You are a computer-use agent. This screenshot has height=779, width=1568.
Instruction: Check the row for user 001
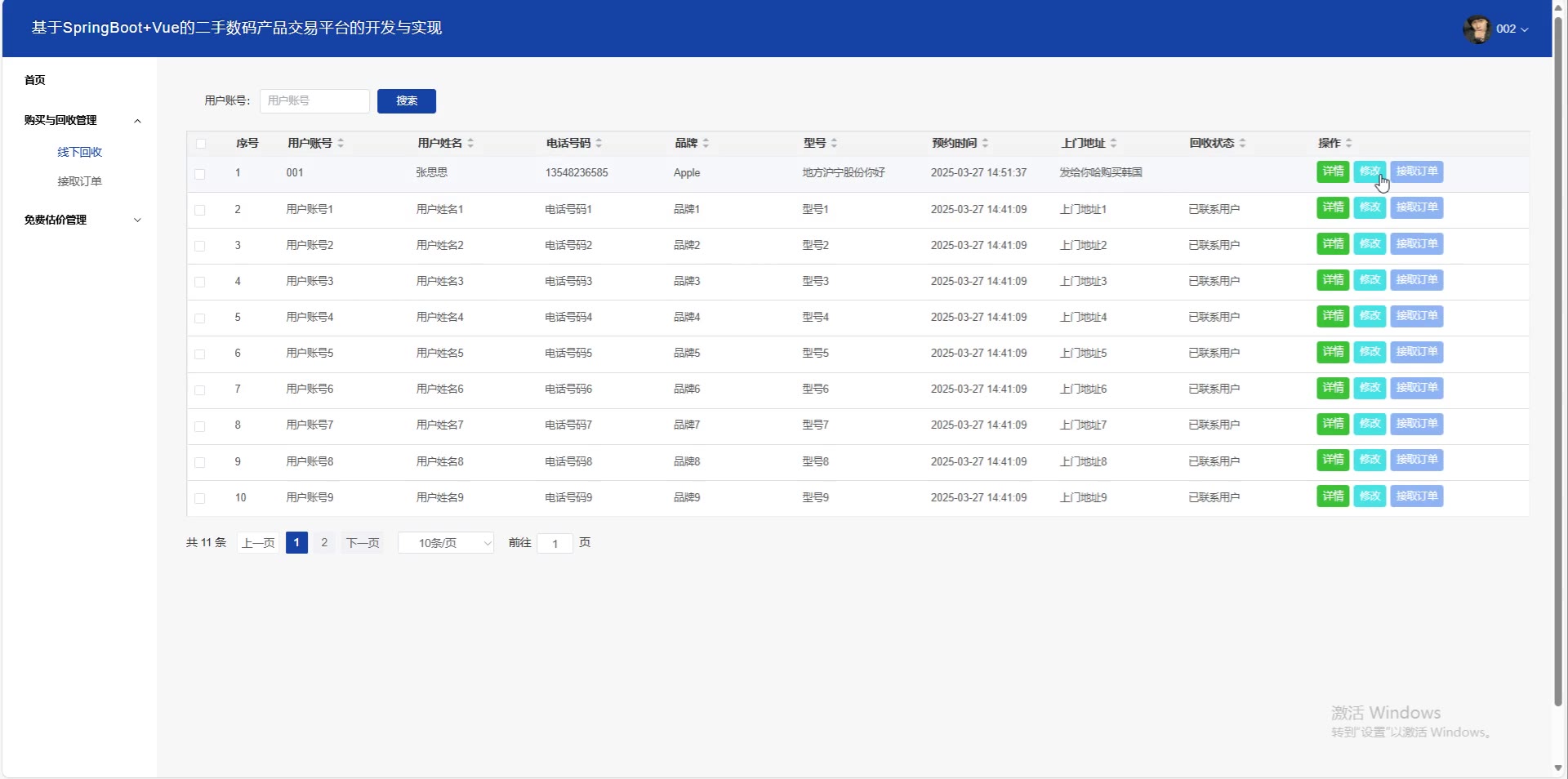pyautogui.click(x=200, y=174)
